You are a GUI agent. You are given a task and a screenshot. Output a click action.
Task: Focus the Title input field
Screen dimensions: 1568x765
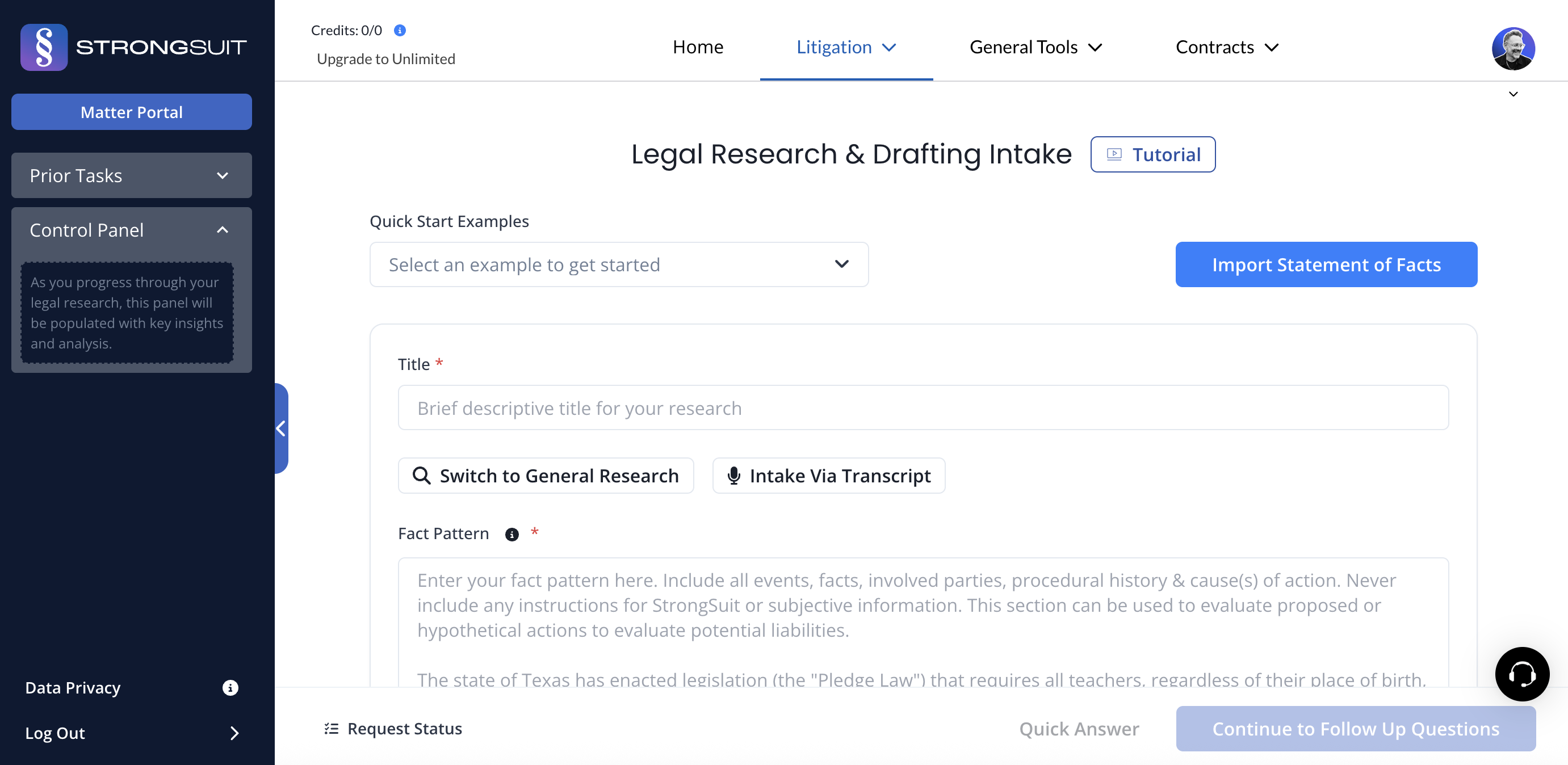pyautogui.click(x=923, y=408)
